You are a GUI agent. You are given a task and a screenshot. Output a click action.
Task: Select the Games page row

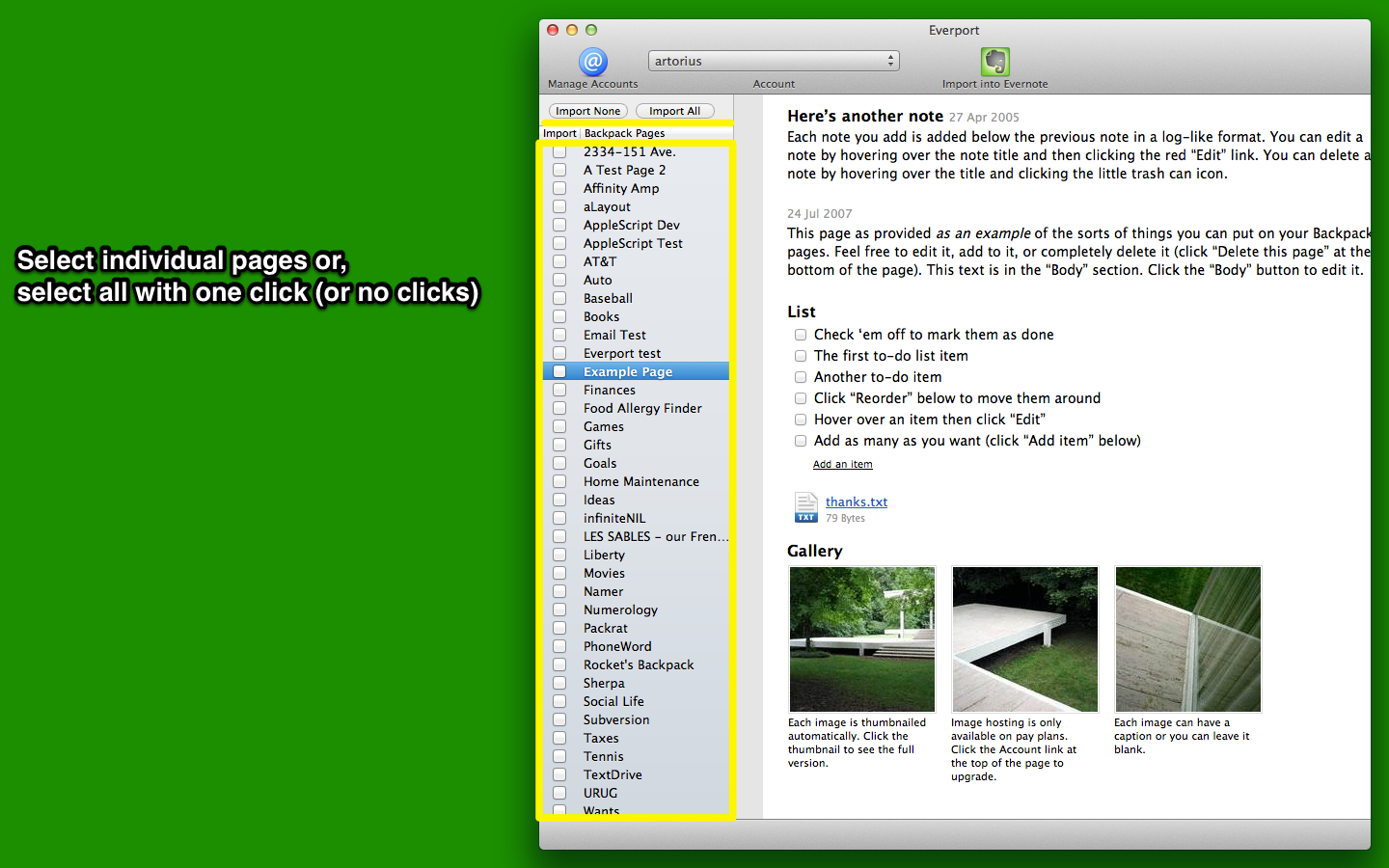point(637,426)
